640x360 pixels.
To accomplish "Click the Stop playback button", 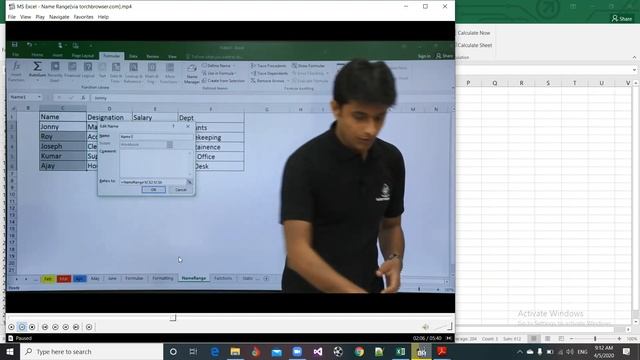I will (x=32, y=327).
